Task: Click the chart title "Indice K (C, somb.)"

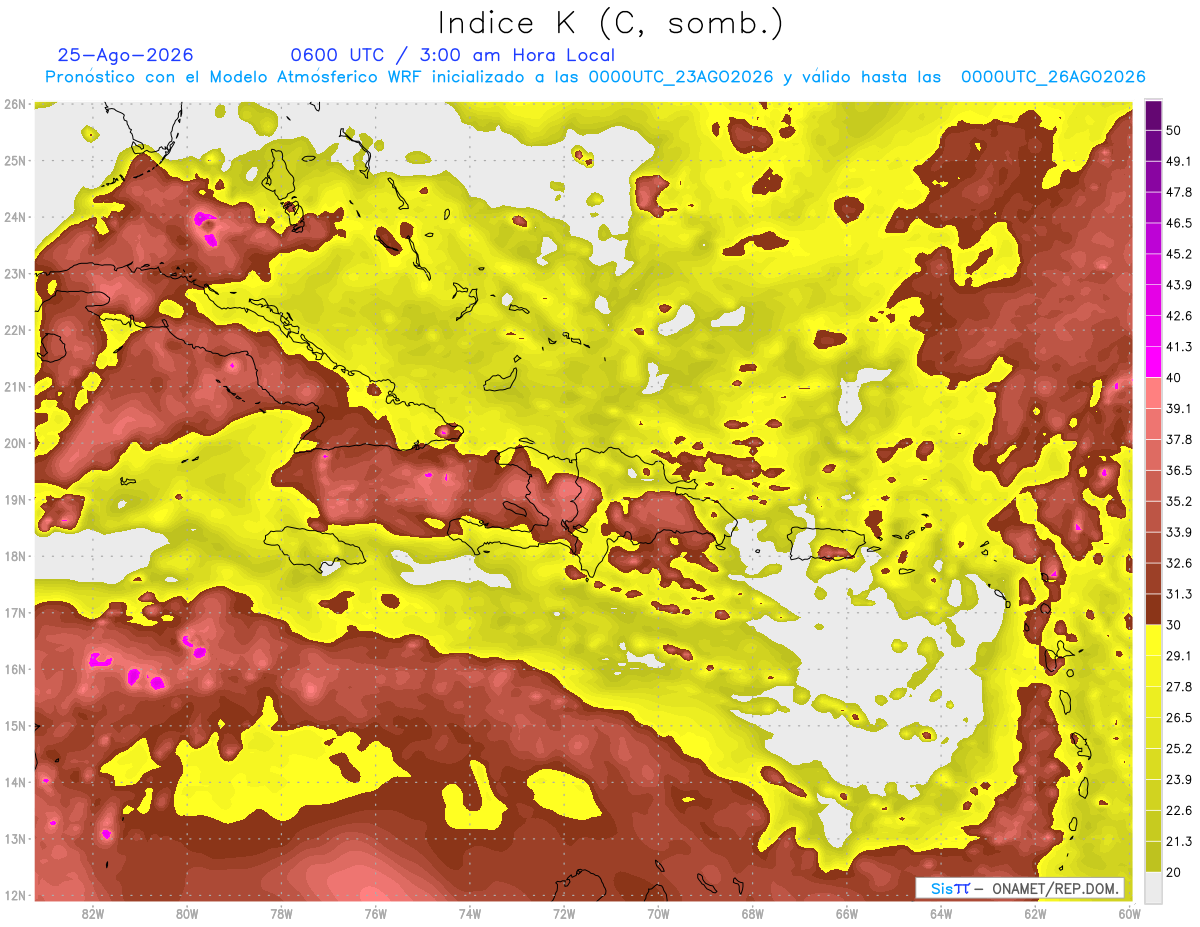Action: coord(610,24)
